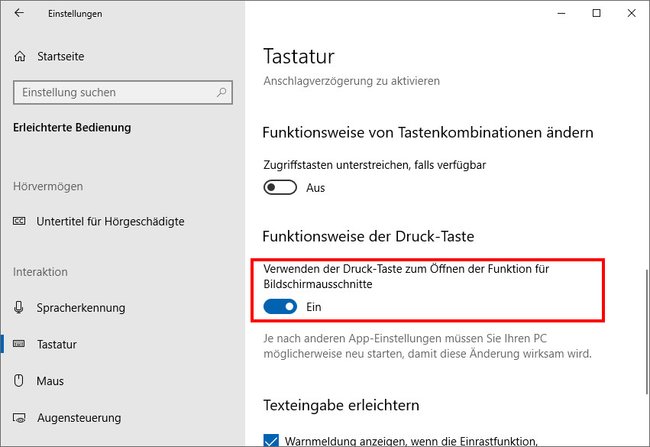Viewport: 650px width, 447px height.
Task: Click the Einstellung suchen search field
Action: coord(123,92)
